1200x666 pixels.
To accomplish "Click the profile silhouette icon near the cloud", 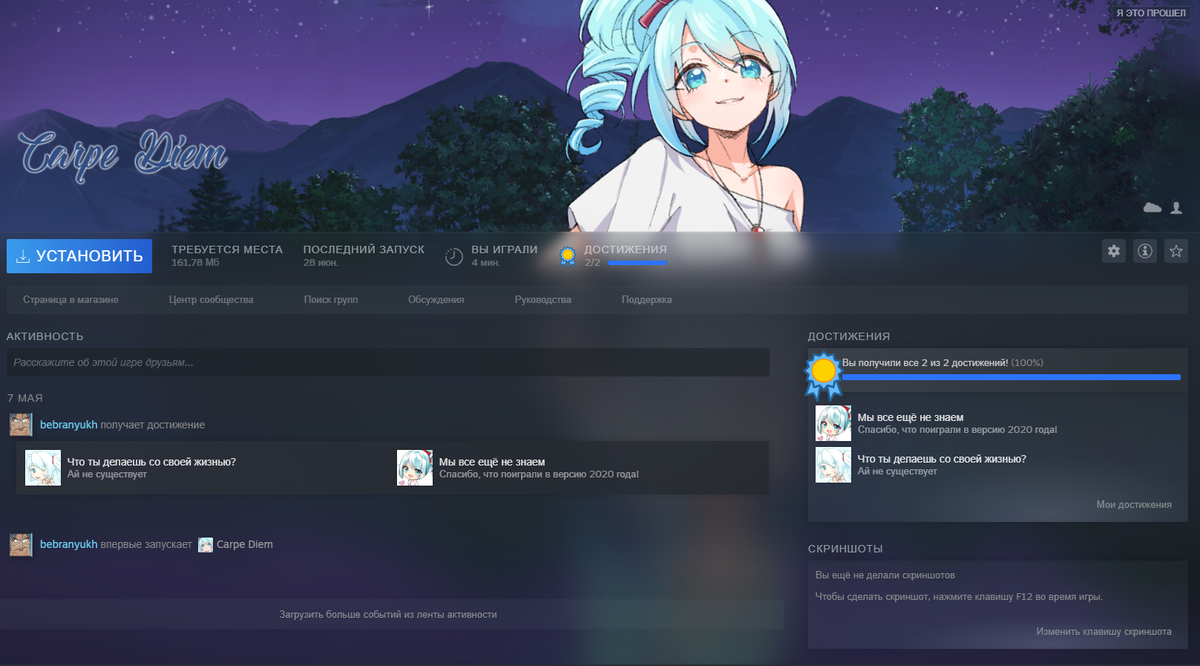I will (x=1176, y=207).
